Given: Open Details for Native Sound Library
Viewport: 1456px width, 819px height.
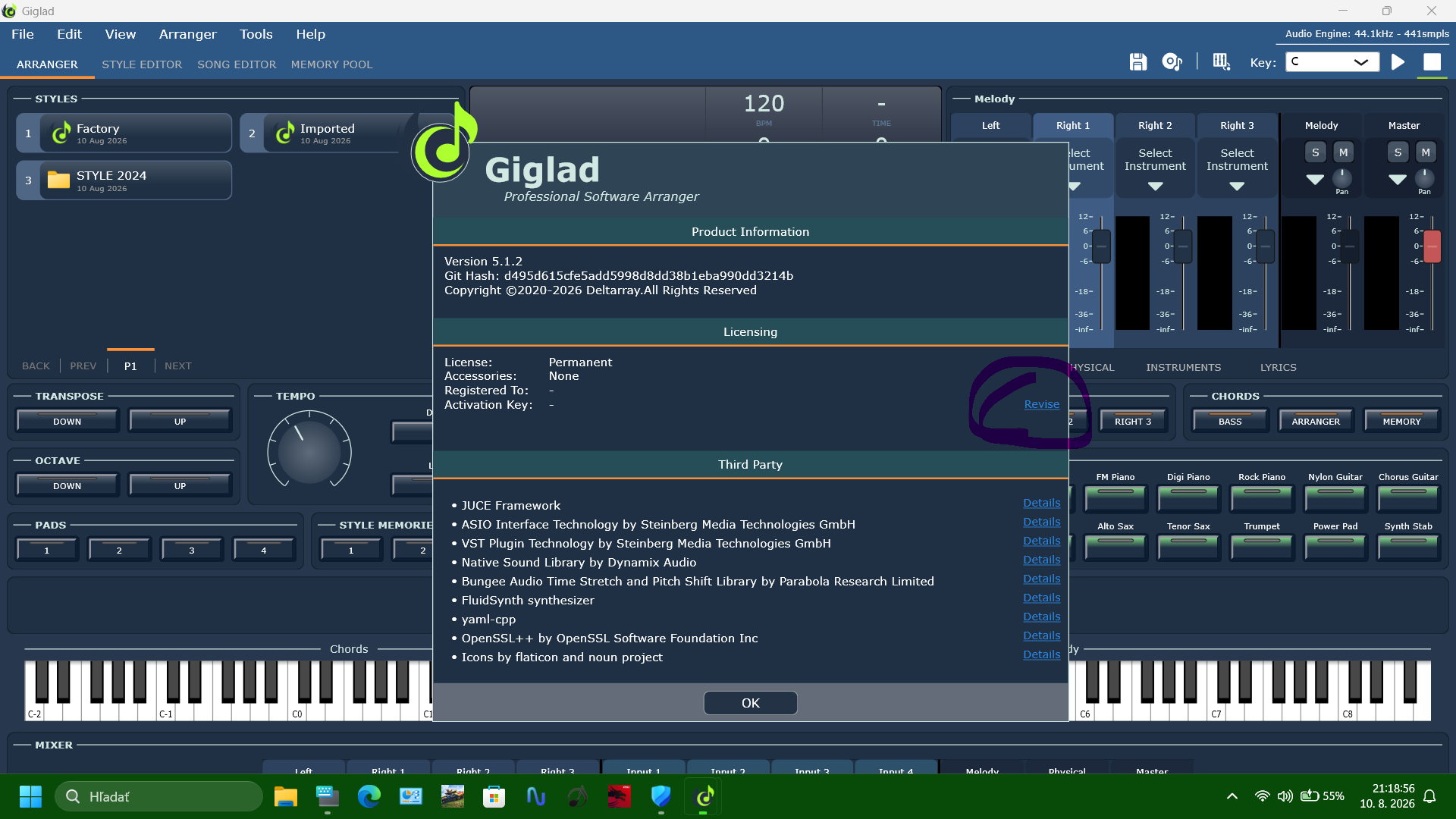Looking at the screenshot, I should click(x=1042, y=560).
